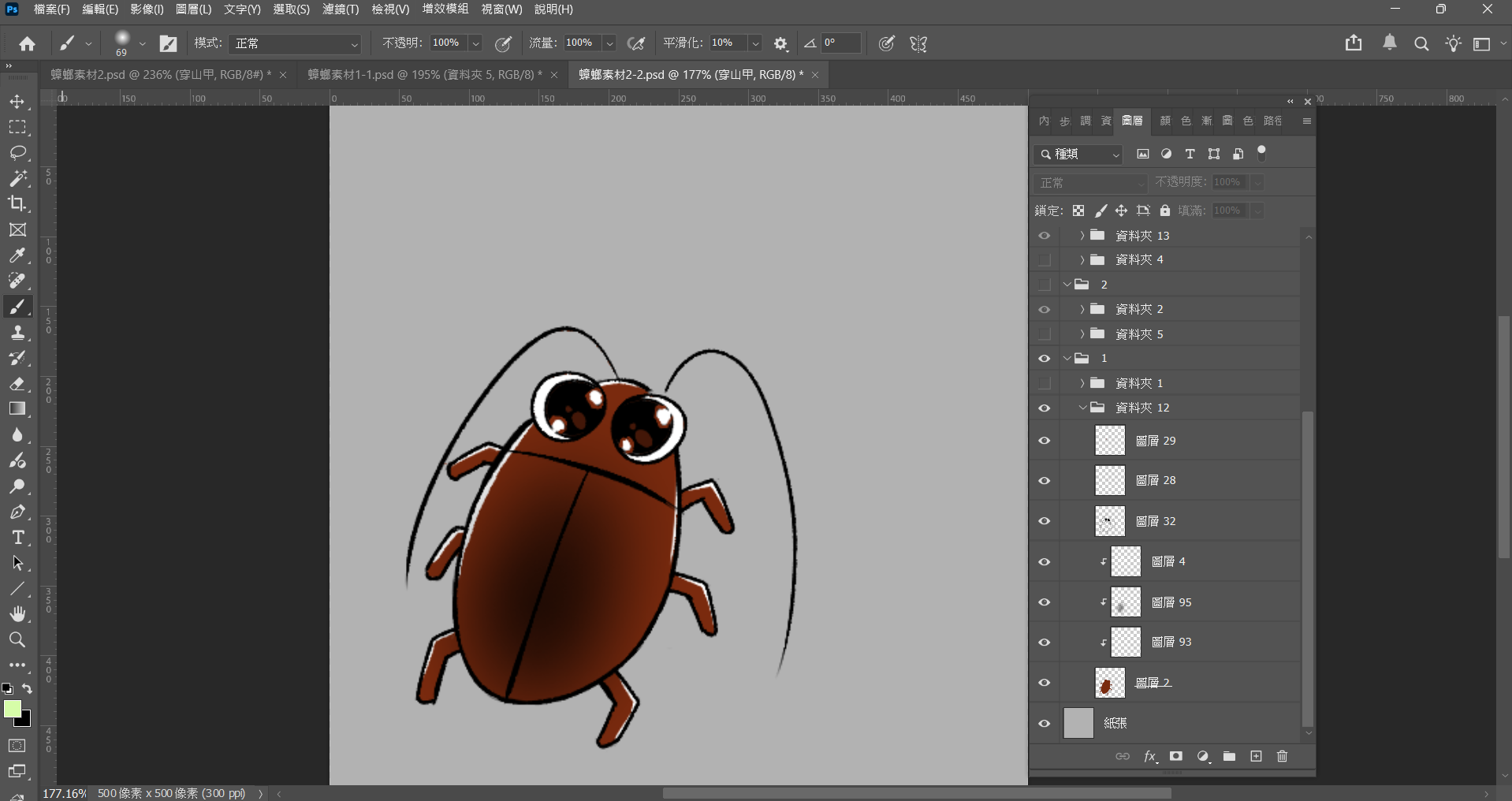This screenshot has width=1512, height=801.
Task: Open the brush 模式 blend mode dropdown
Action: click(x=296, y=43)
